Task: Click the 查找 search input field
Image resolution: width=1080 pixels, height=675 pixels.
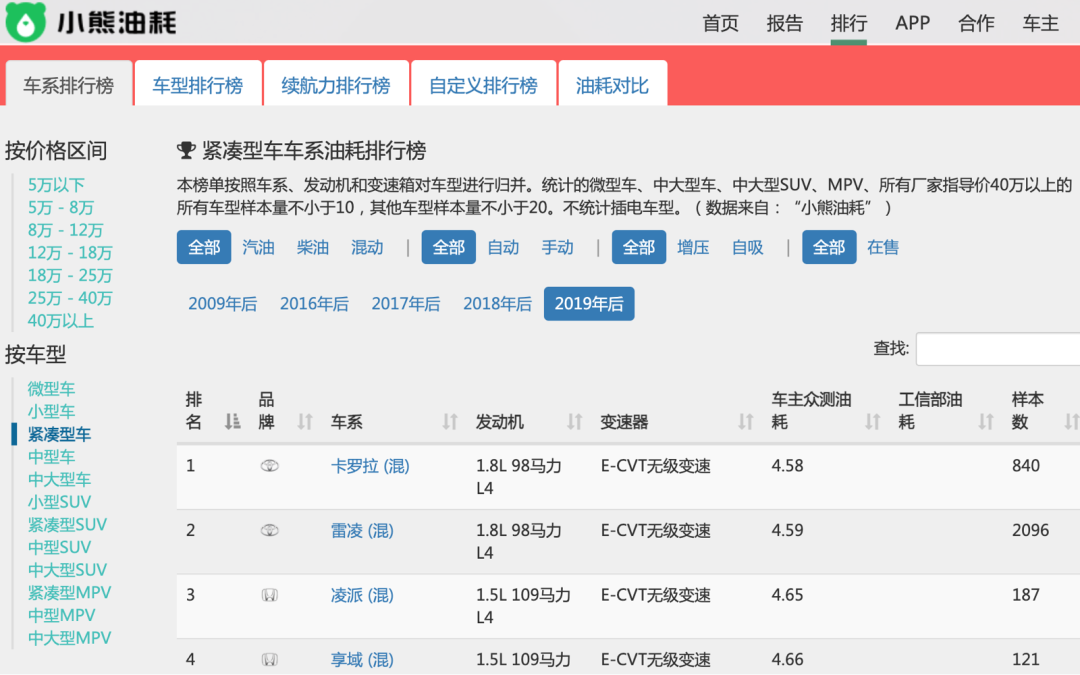Action: click(x=998, y=349)
